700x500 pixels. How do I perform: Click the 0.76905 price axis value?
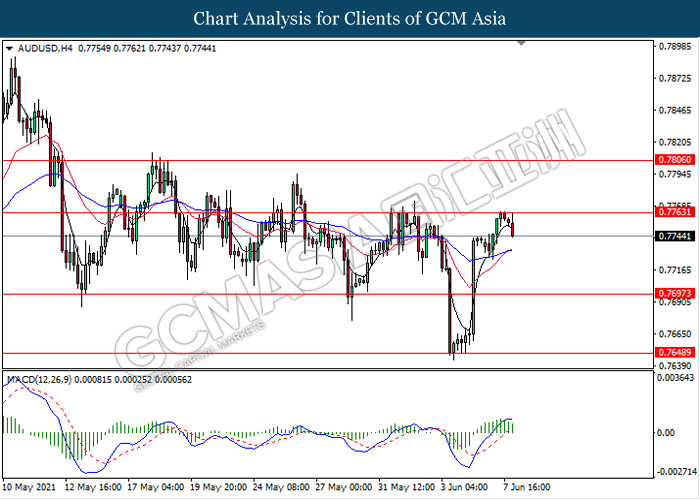pyautogui.click(x=675, y=302)
